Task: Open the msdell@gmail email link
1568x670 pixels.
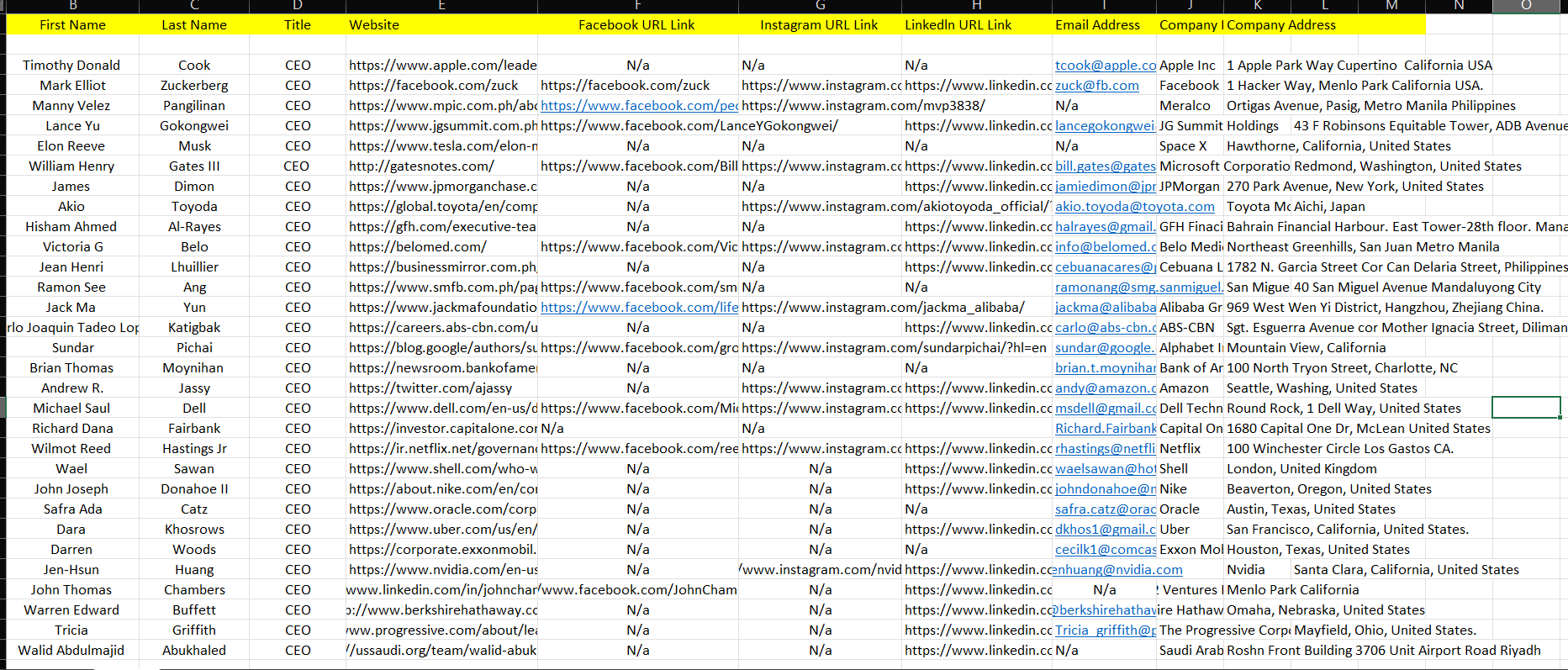Action: coord(1105,408)
